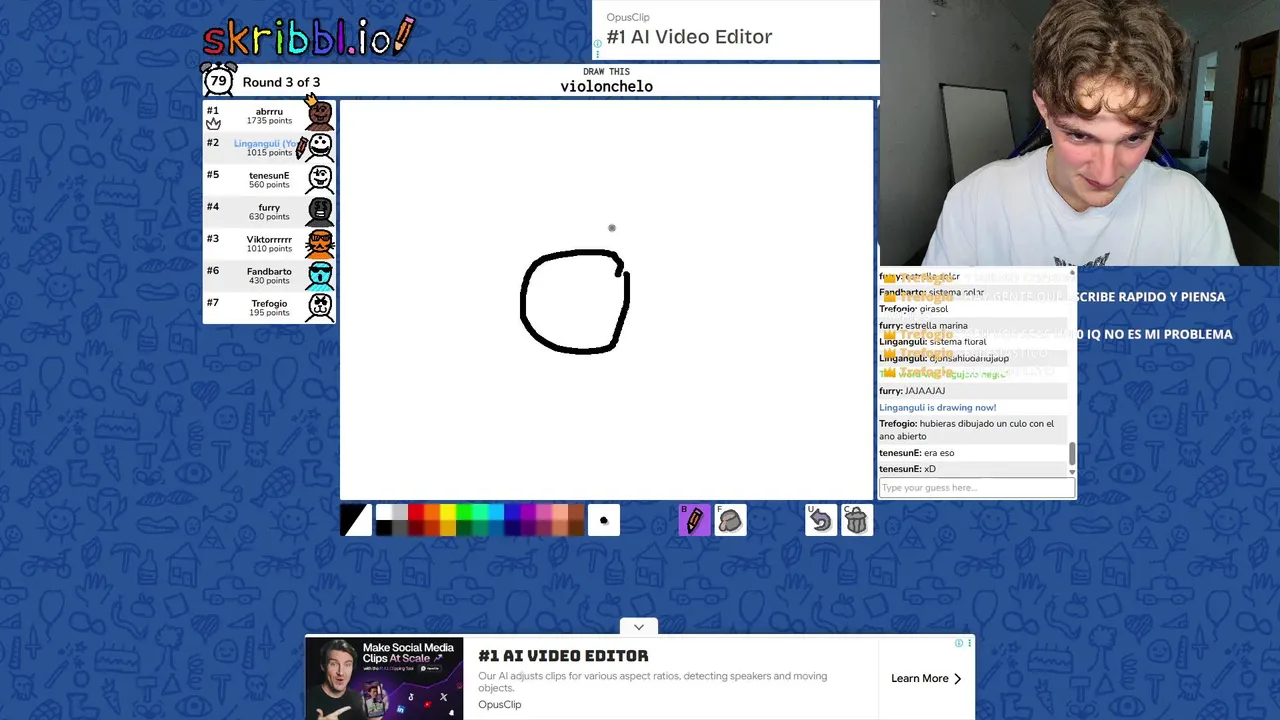
Task: Pick the yellow color swatch
Action: (x=448, y=512)
